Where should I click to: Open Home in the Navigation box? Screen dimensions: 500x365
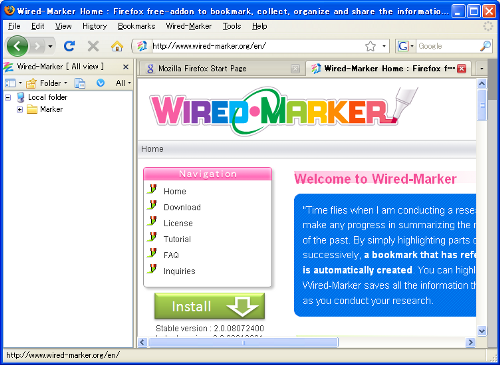(x=175, y=191)
